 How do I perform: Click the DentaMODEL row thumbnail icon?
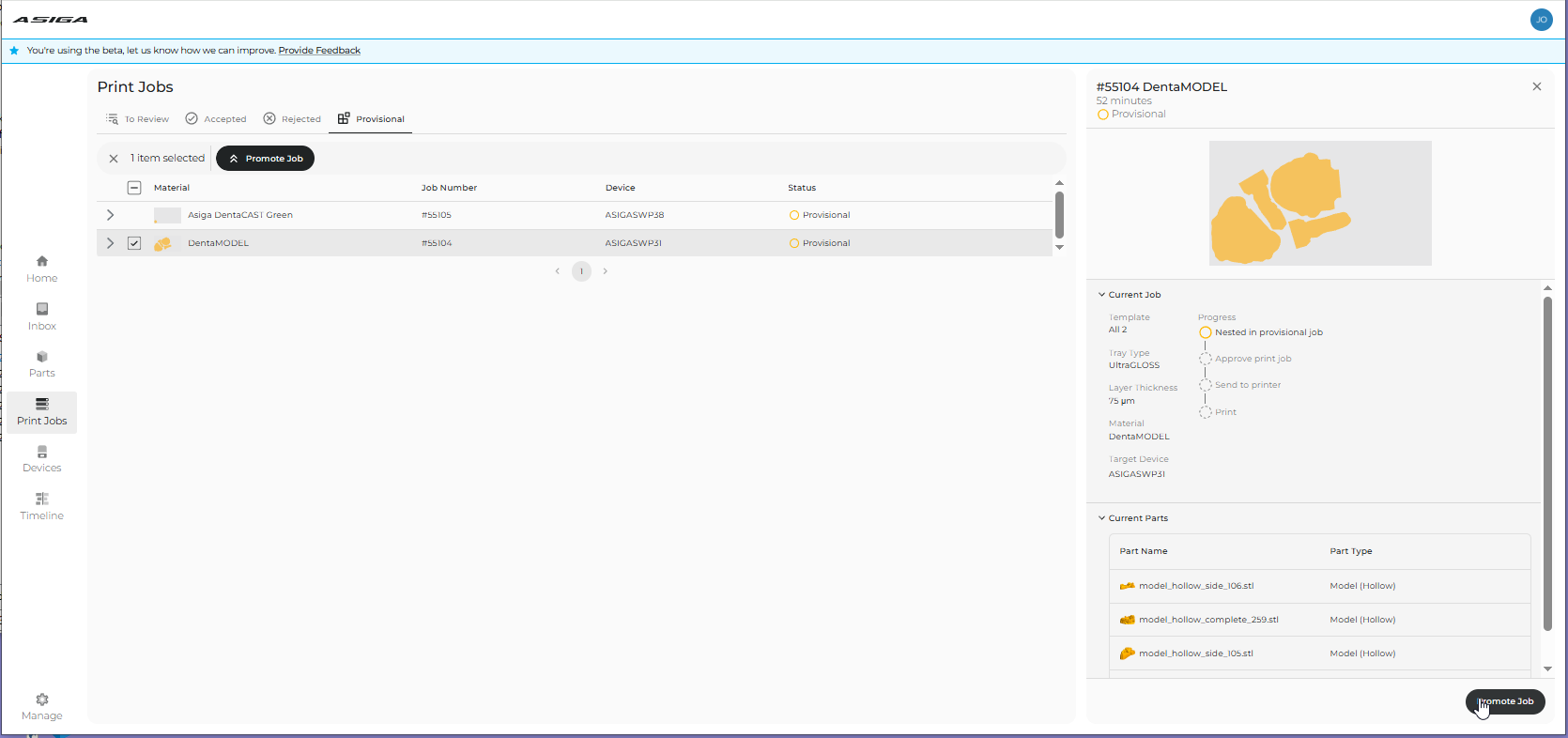[163, 243]
